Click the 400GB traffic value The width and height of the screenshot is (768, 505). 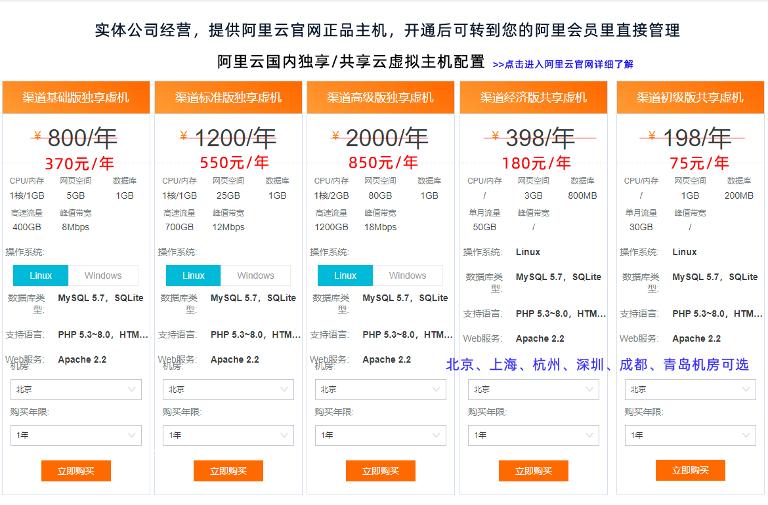(x=27, y=227)
